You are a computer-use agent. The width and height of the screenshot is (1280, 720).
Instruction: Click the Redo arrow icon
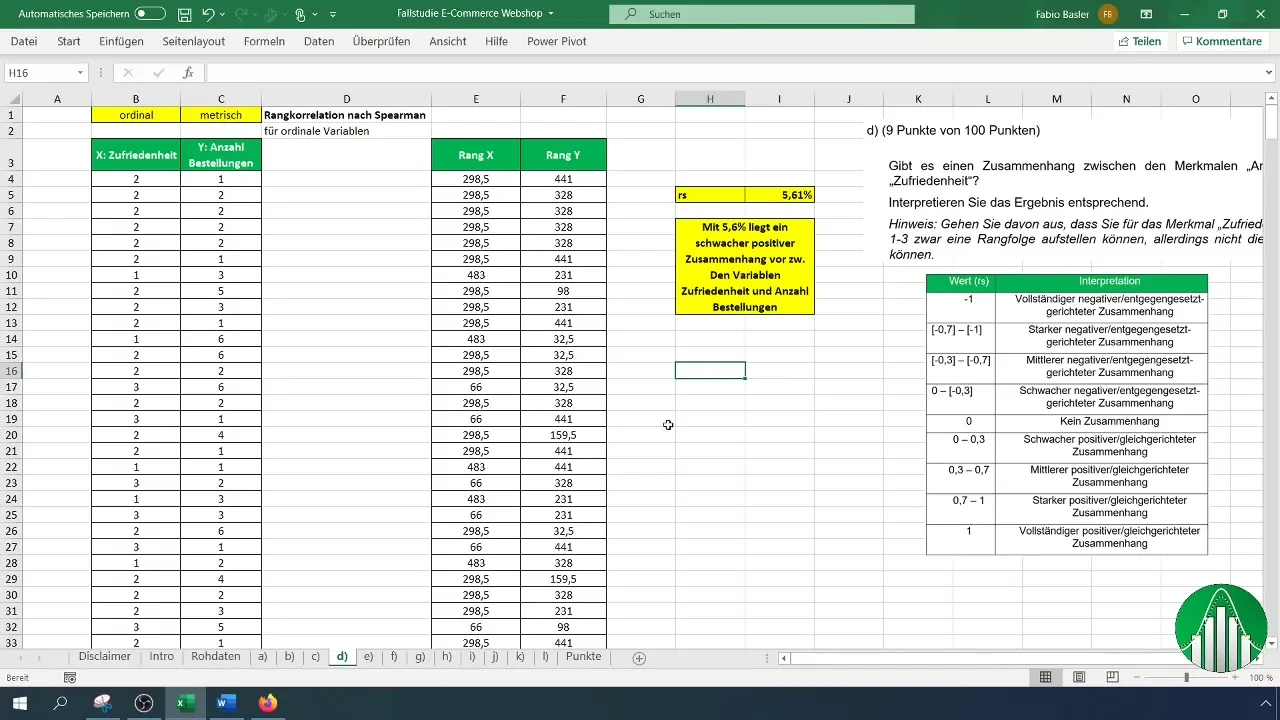(x=254, y=15)
